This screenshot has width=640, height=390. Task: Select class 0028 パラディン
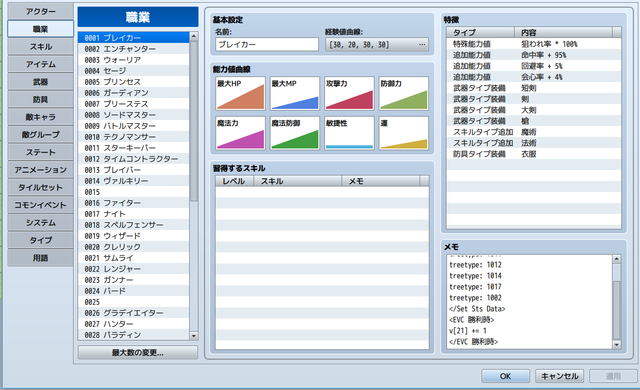133,335
